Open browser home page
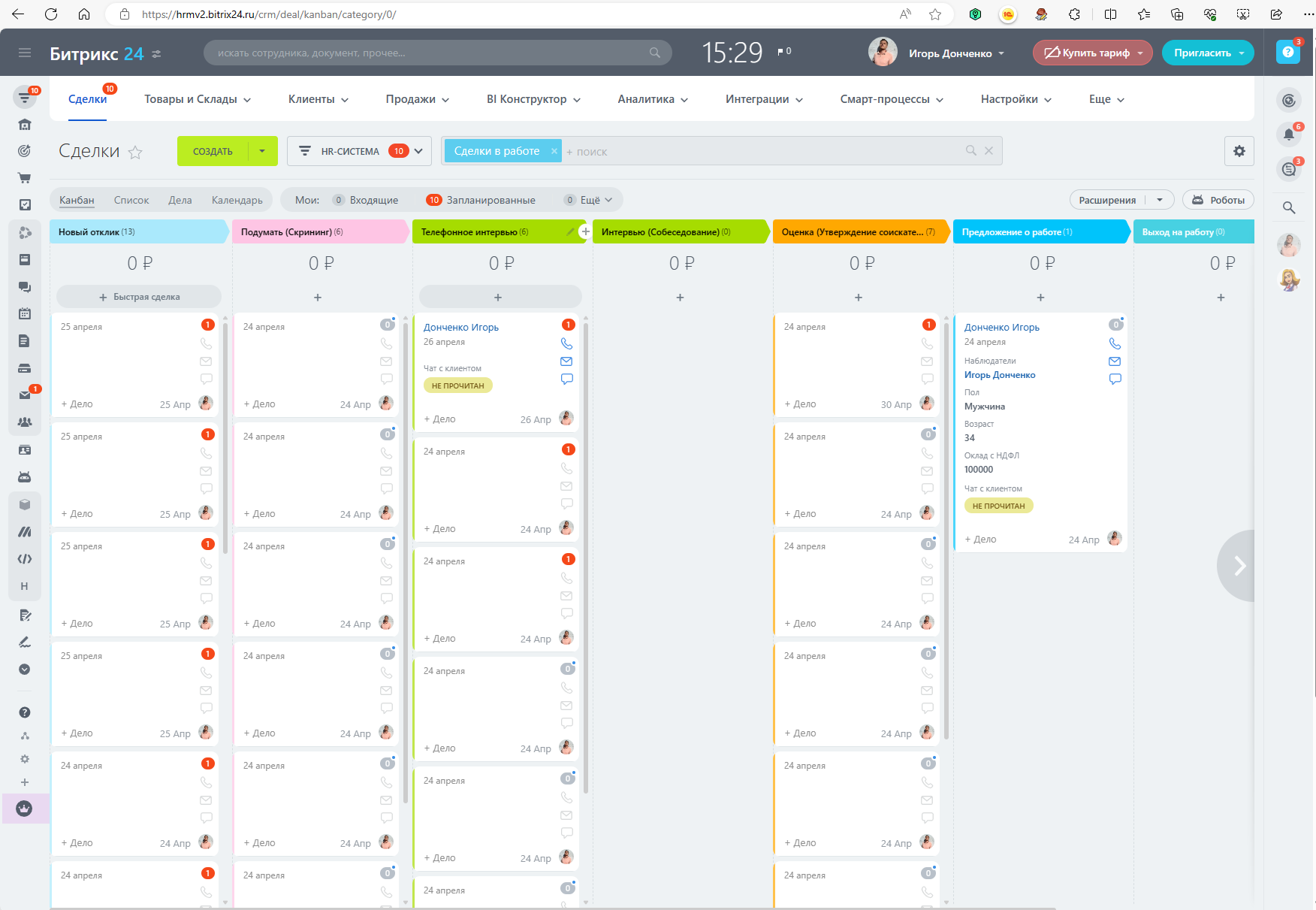 click(x=84, y=14)
